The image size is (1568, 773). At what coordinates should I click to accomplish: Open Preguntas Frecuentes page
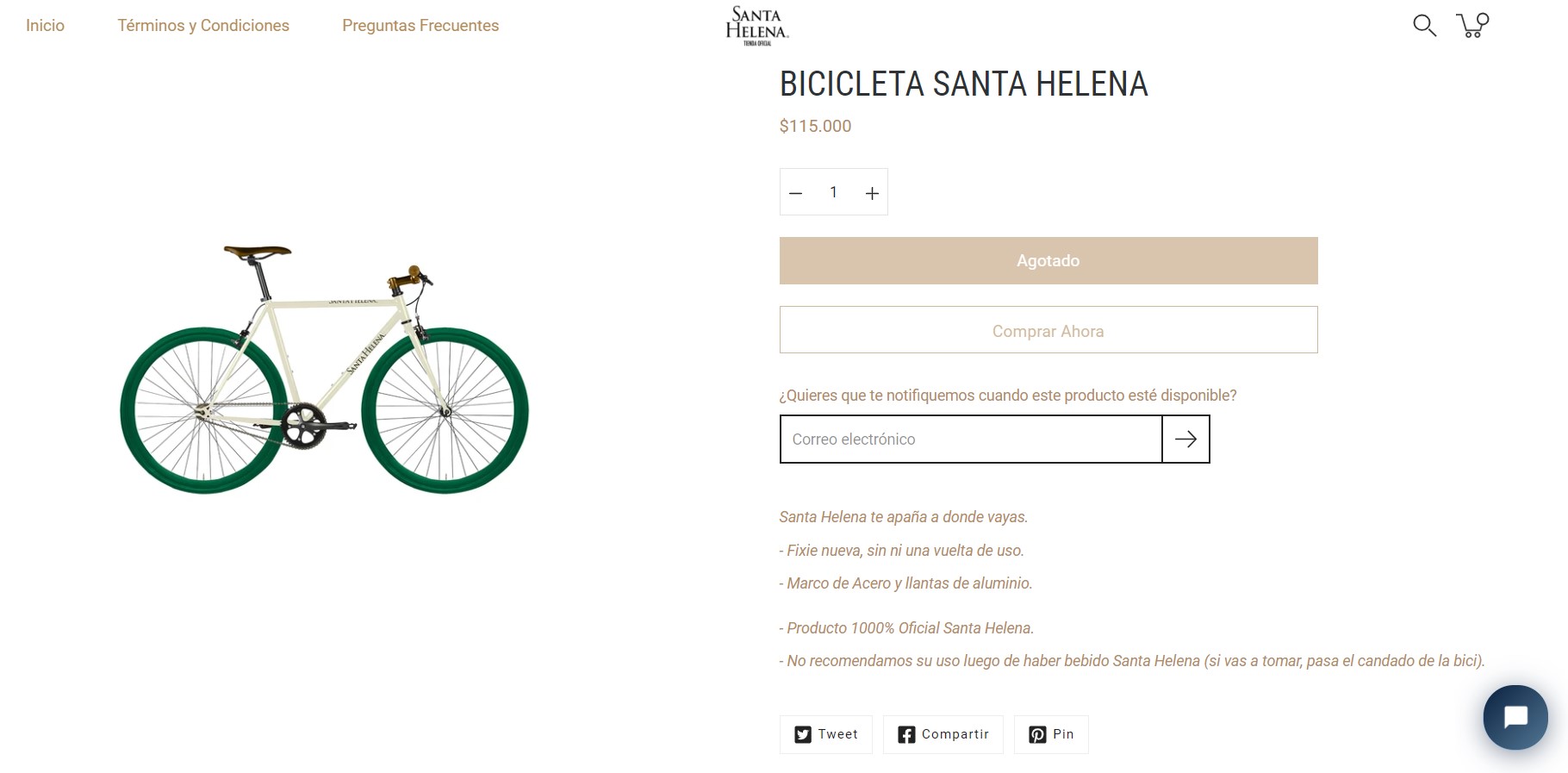[420, 26]
